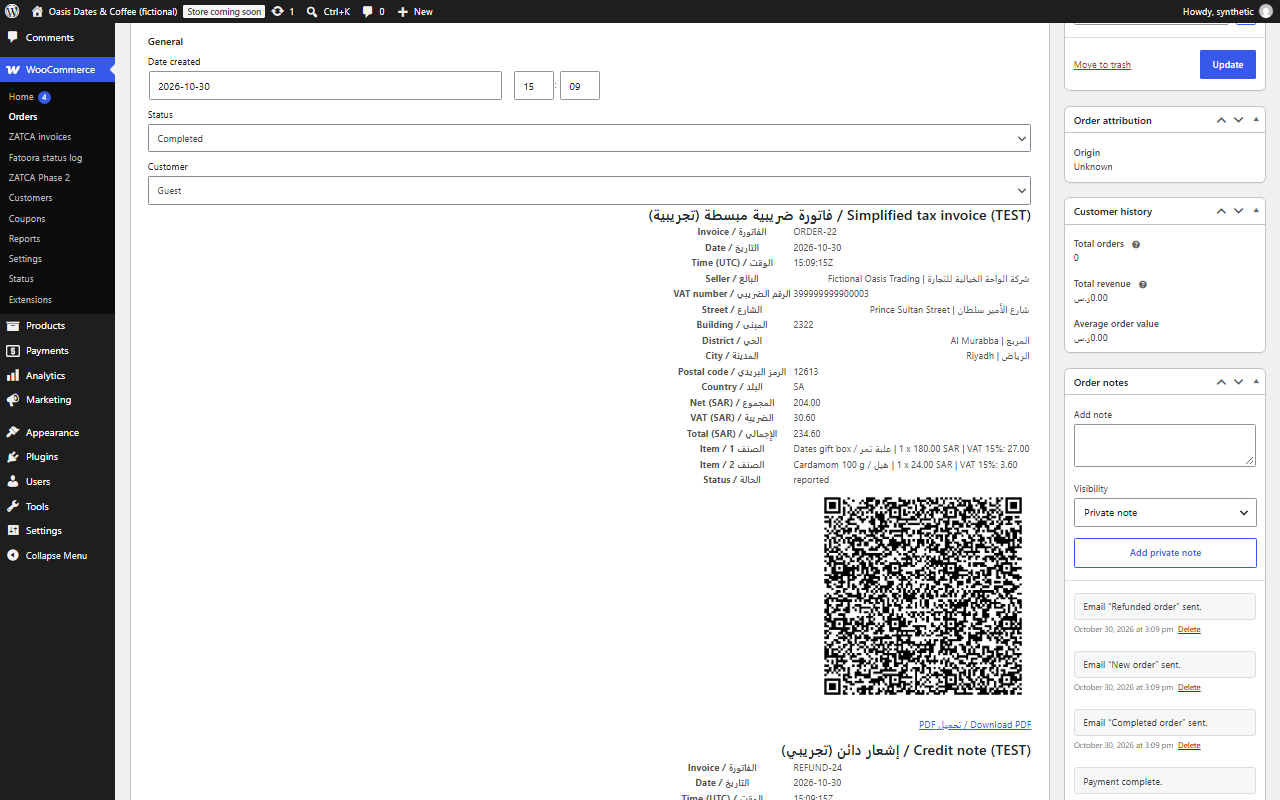Click the Tools wrench icon
The width and height of the screenshot is (1280, 800).
[12, 506]
